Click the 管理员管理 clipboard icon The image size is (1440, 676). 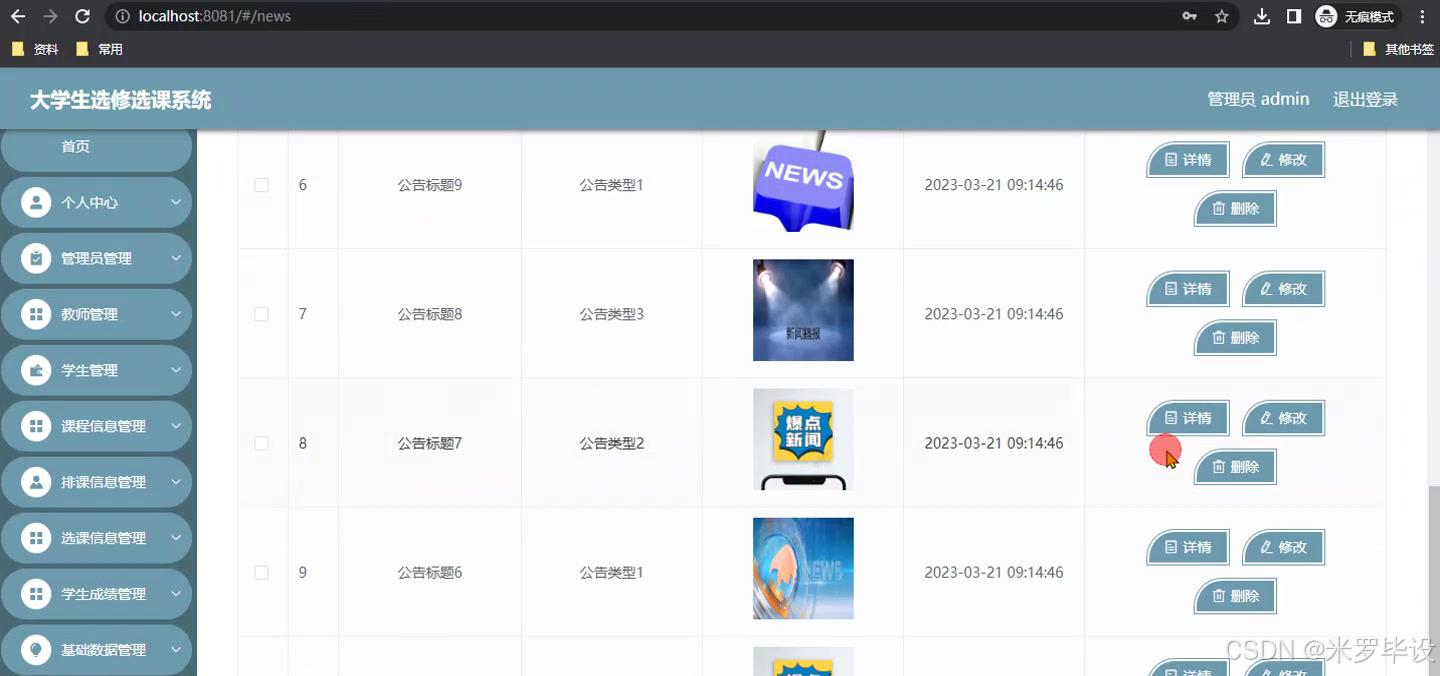(36, 258)
